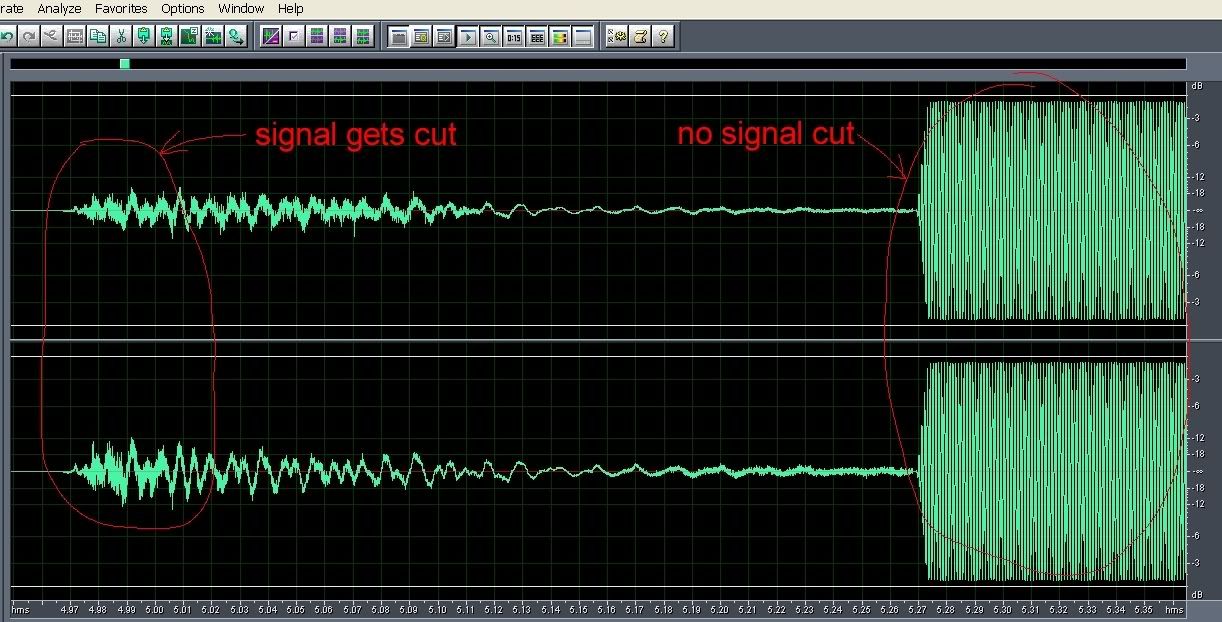
Task: Click the green marker on the position bar
Action: click(125, 64)
